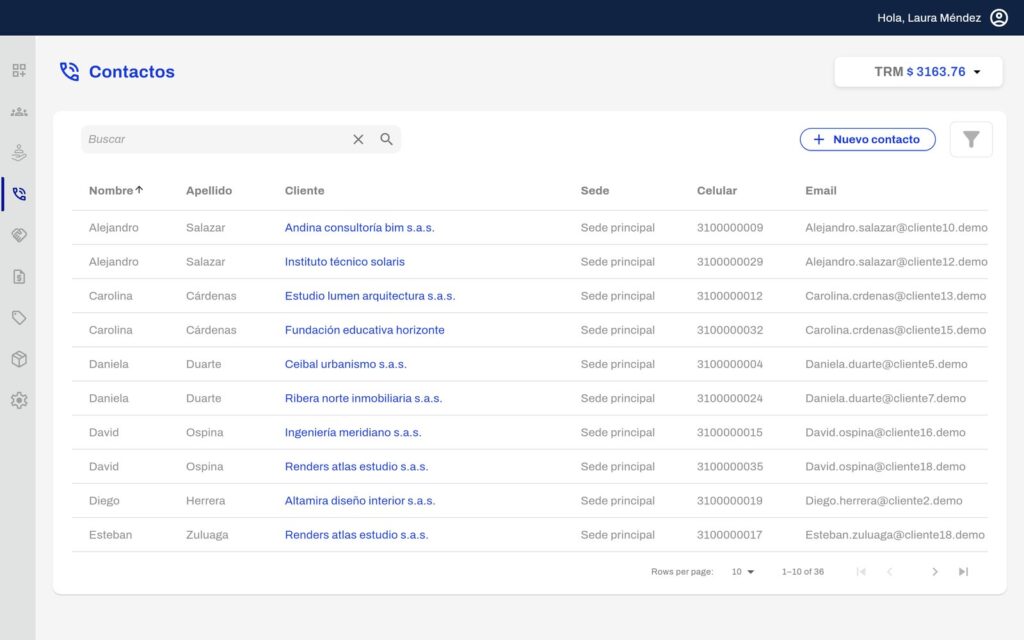Open the dashboard widgets icon in sidebar
The image size is (1024, 640).
tap(19, 71)
